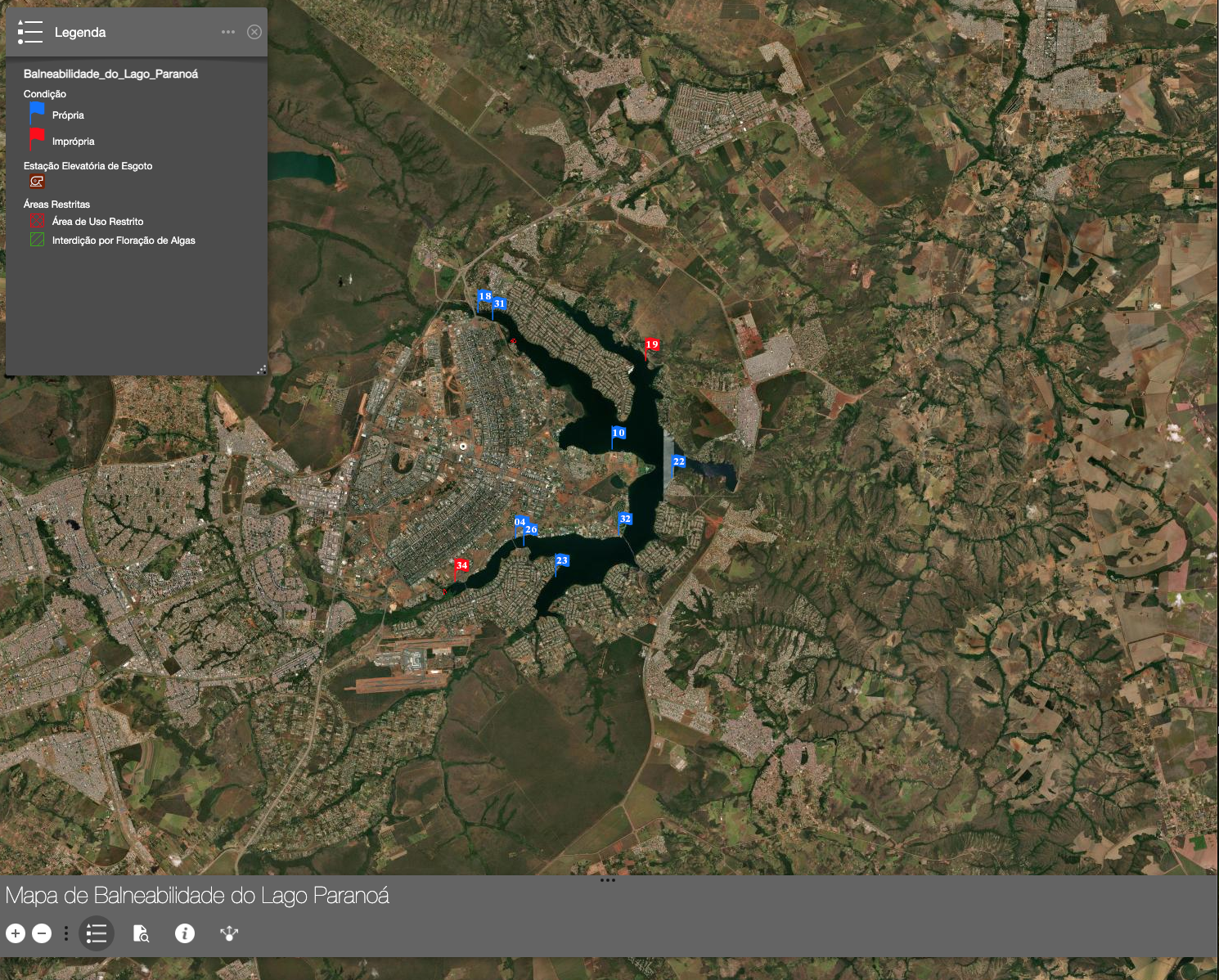The width and height of the screenshot is (1219, 980).
Task: Close the Legenda panel
Action: pyautogui.click(x=254, y=32)
